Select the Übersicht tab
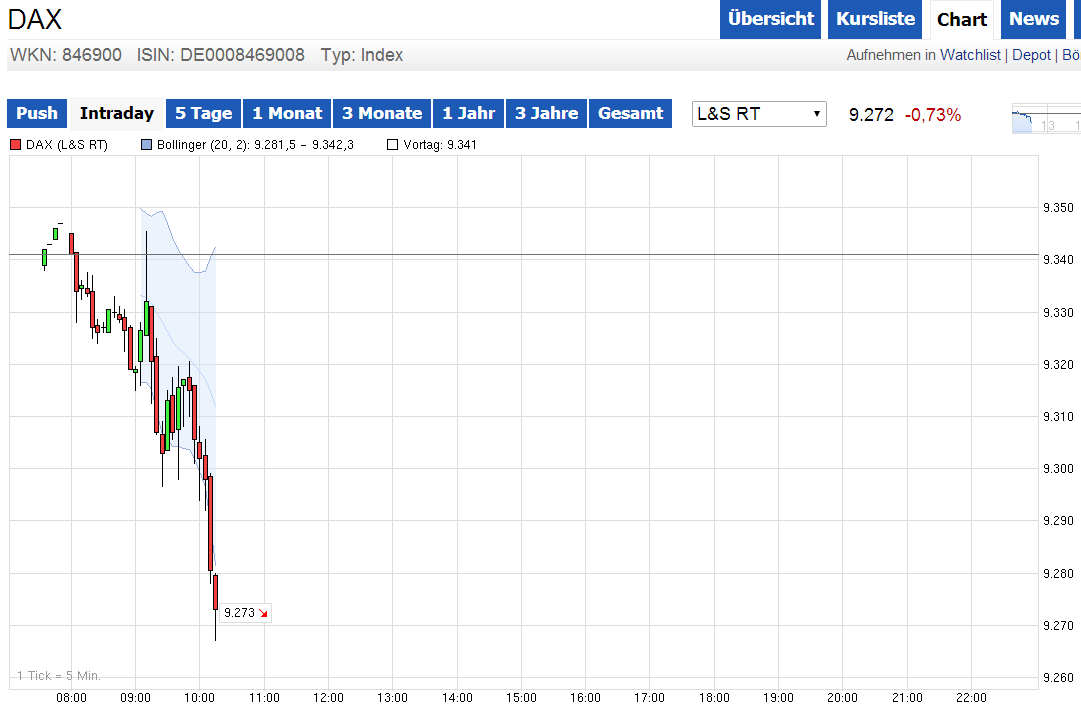This screenshot has width=1081, height=707. tap(770, 19)
